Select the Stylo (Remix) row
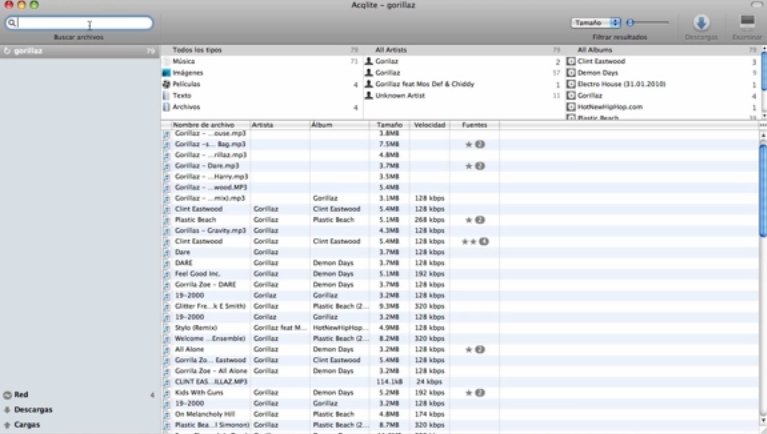The image size is (767, 434). (x=460, y=328)
